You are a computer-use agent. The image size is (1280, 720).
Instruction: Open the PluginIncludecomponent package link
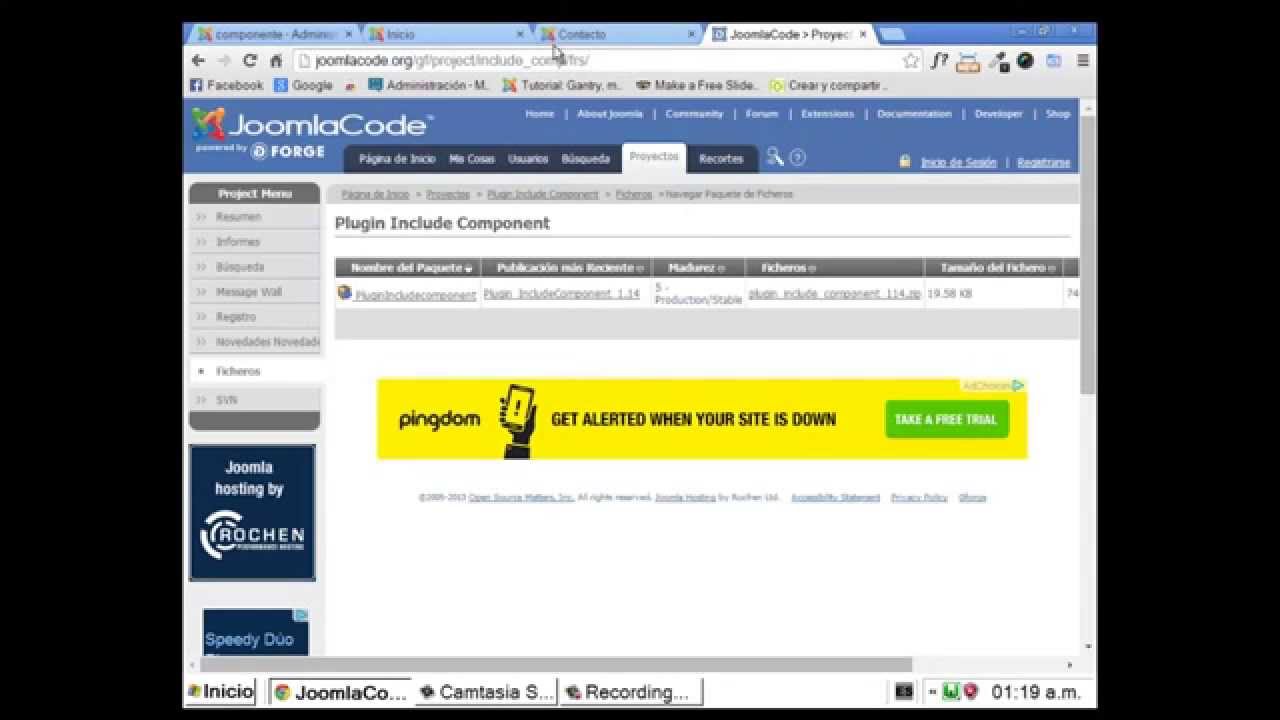(416, 296)
